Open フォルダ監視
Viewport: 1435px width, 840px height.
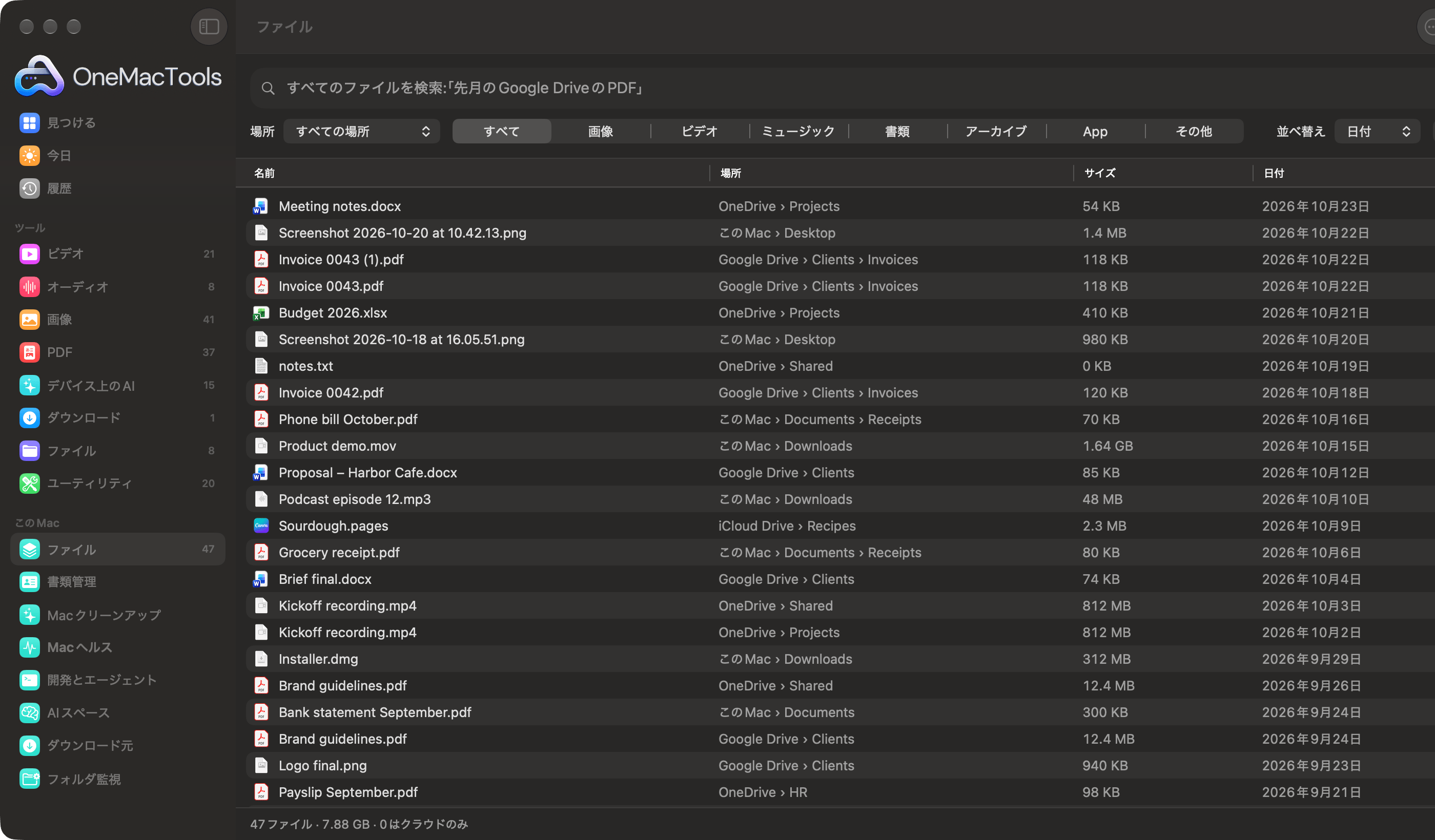(118, 779)
